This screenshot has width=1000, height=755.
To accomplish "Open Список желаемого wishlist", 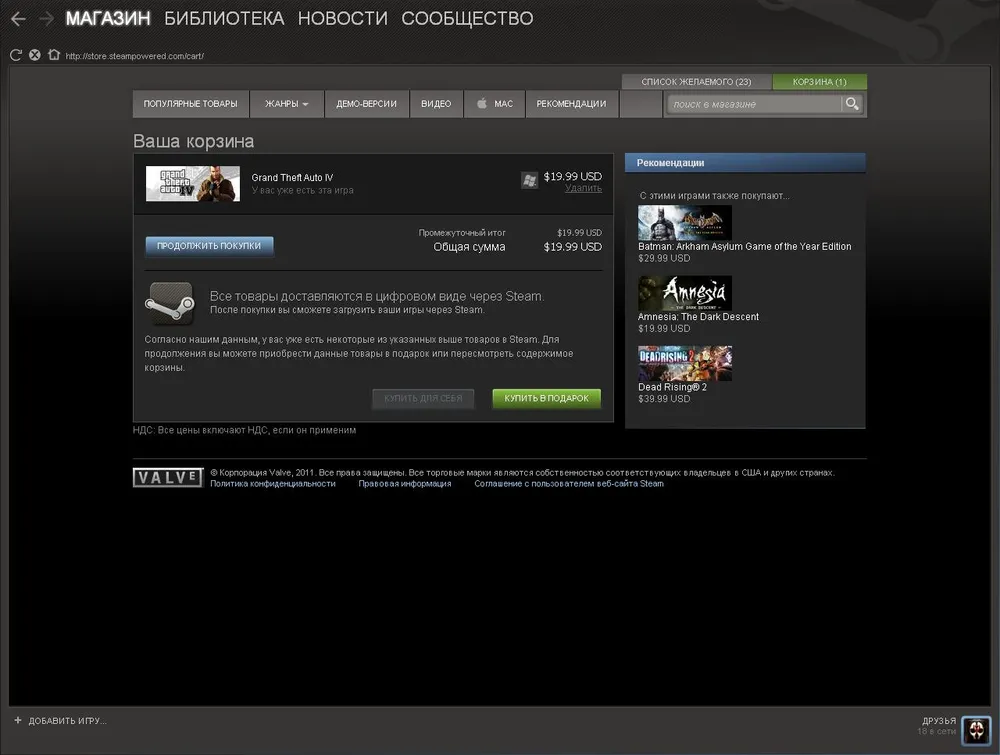I will coord(696,82).
